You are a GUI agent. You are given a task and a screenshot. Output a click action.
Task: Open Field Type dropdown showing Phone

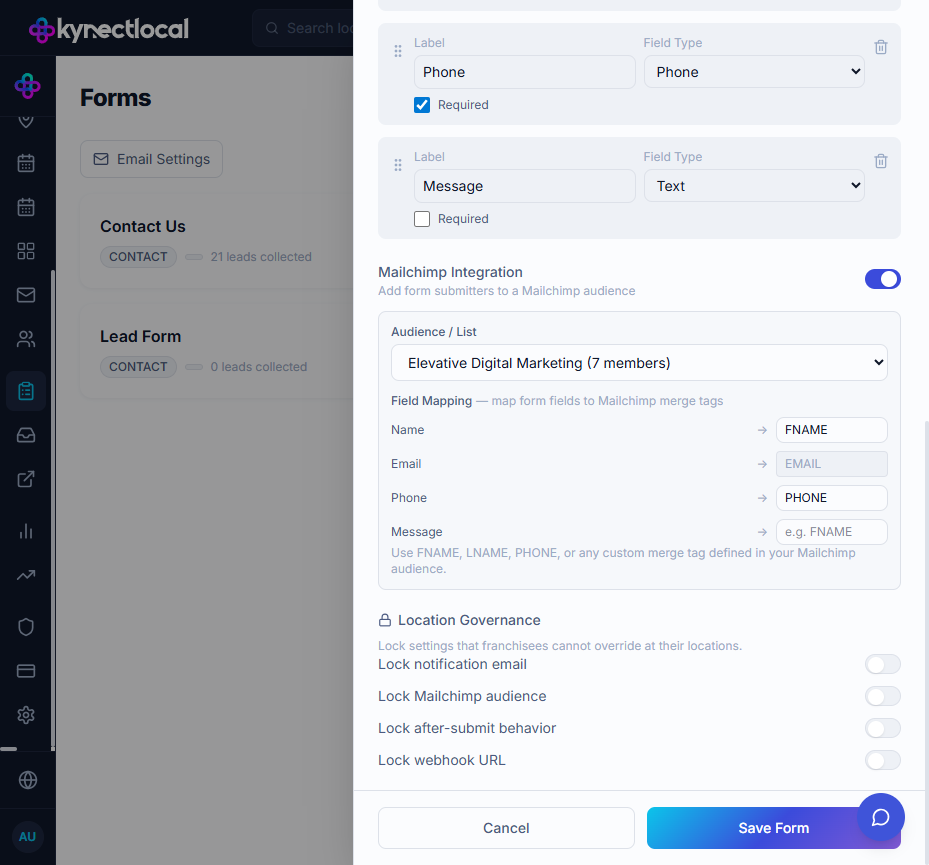click(754, 72)
